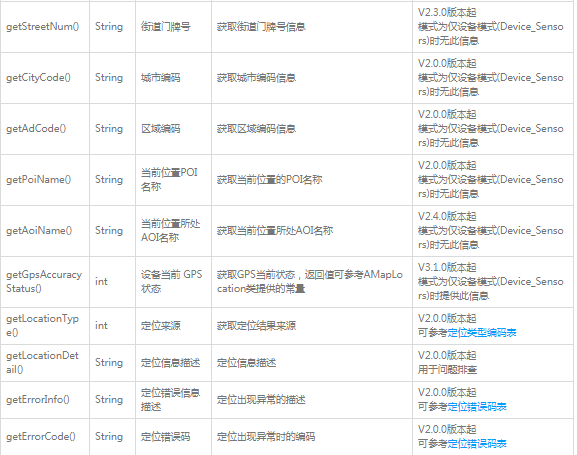The height and width of the screenshot is (455, 577).
Task: Click the String type in getErrorCode row
Action: pos(109,437)
